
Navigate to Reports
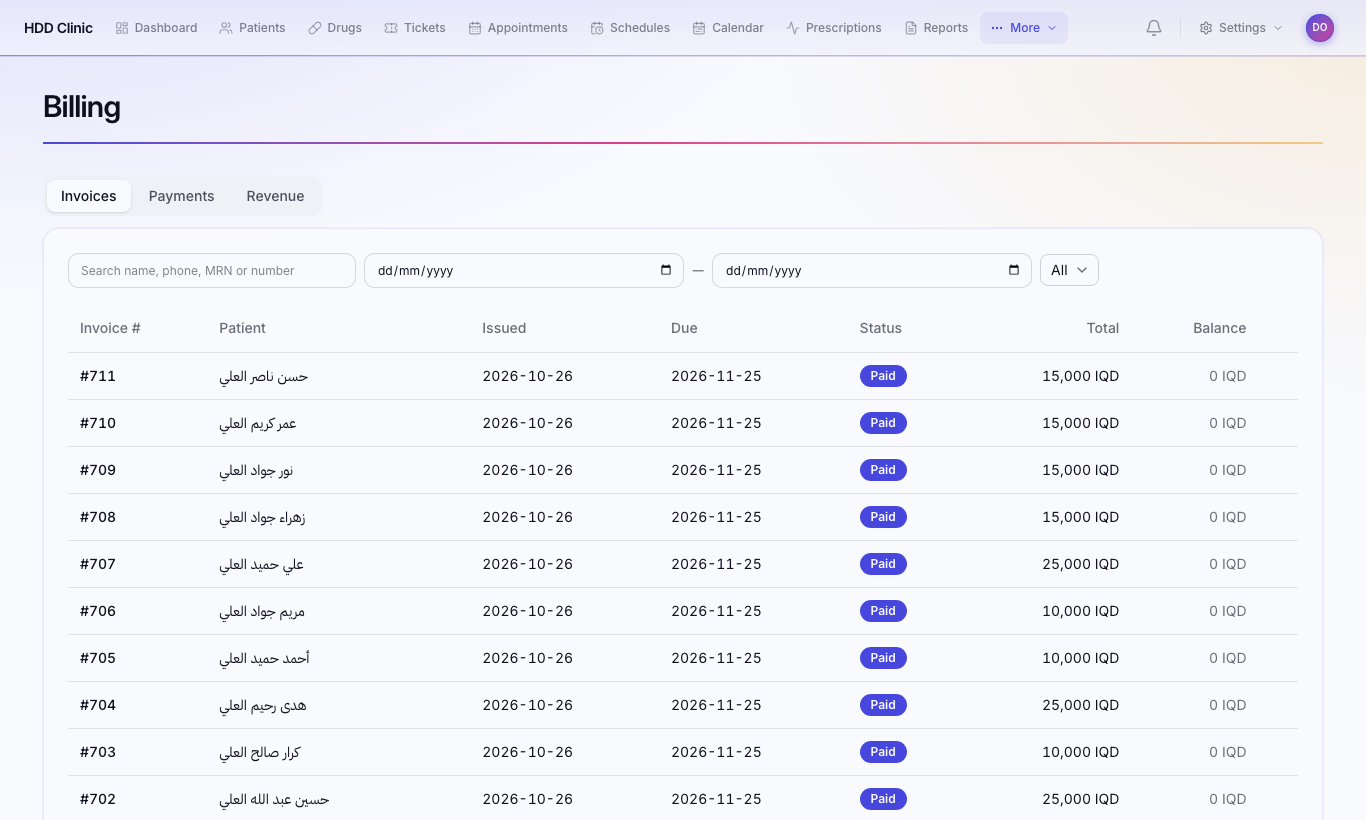[936, 28]
